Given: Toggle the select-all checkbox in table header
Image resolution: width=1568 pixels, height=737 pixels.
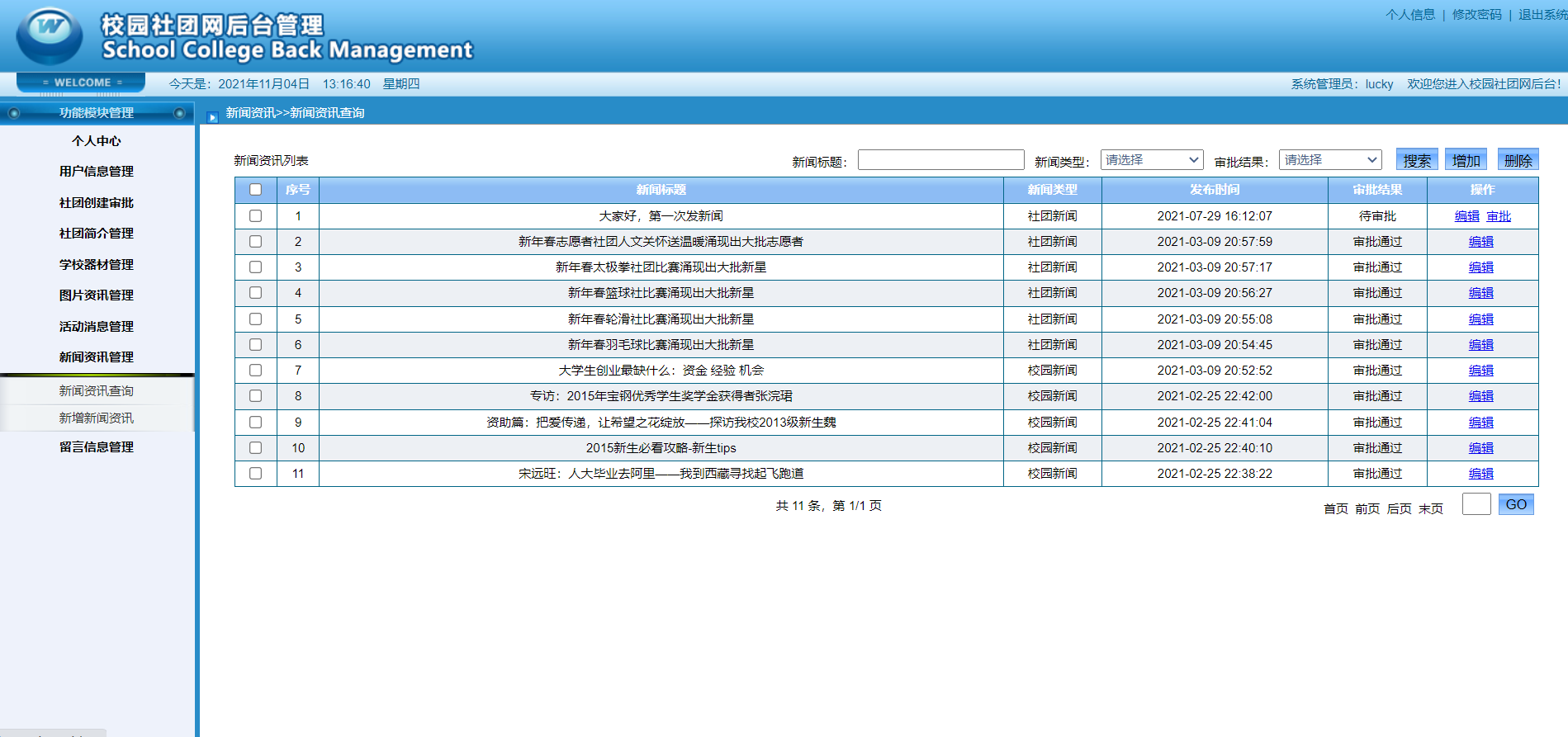Looking at the screenshot, I should (x=256, y=190).
